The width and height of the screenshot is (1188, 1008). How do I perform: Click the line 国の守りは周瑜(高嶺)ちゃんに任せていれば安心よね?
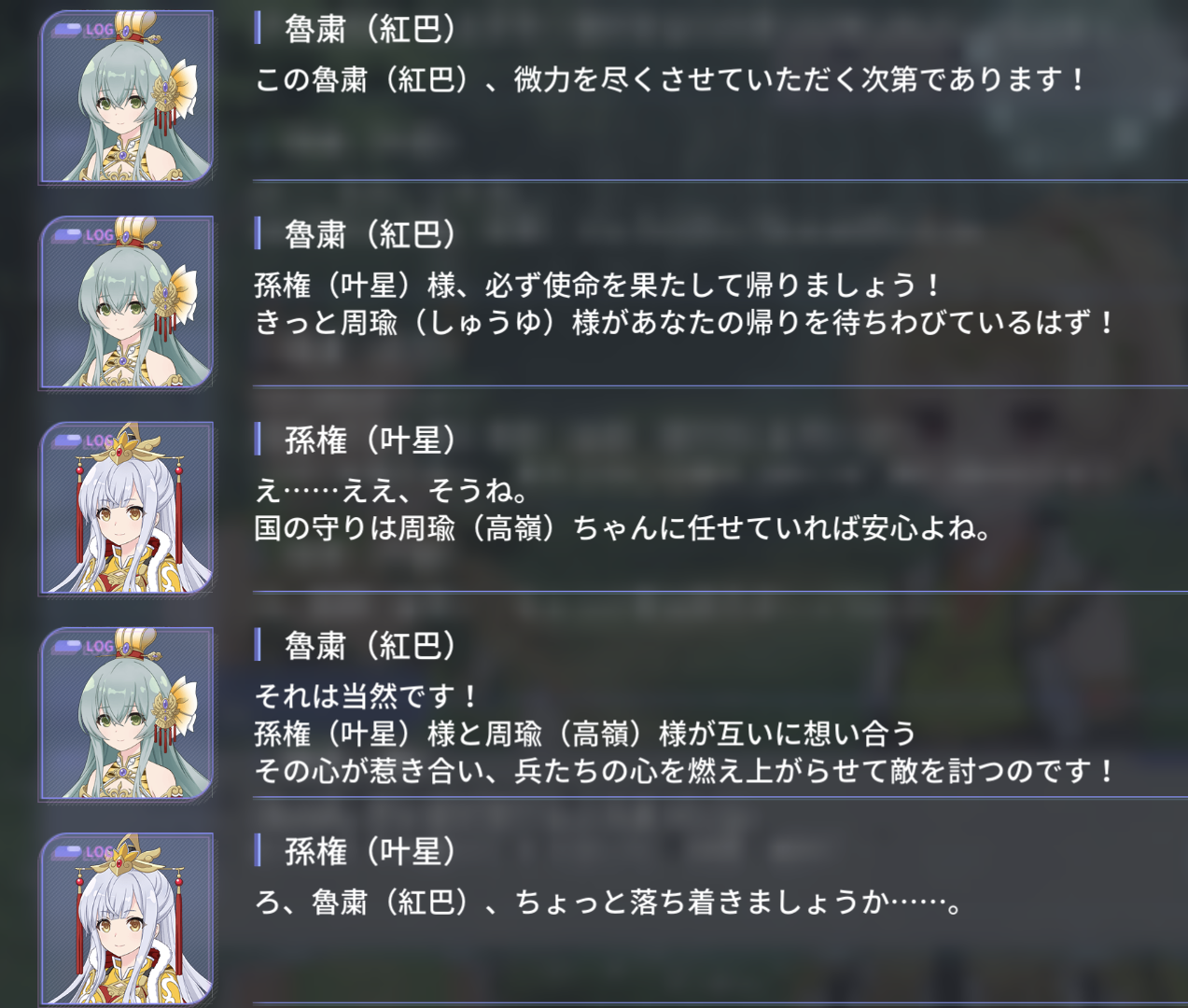[622, 528]
